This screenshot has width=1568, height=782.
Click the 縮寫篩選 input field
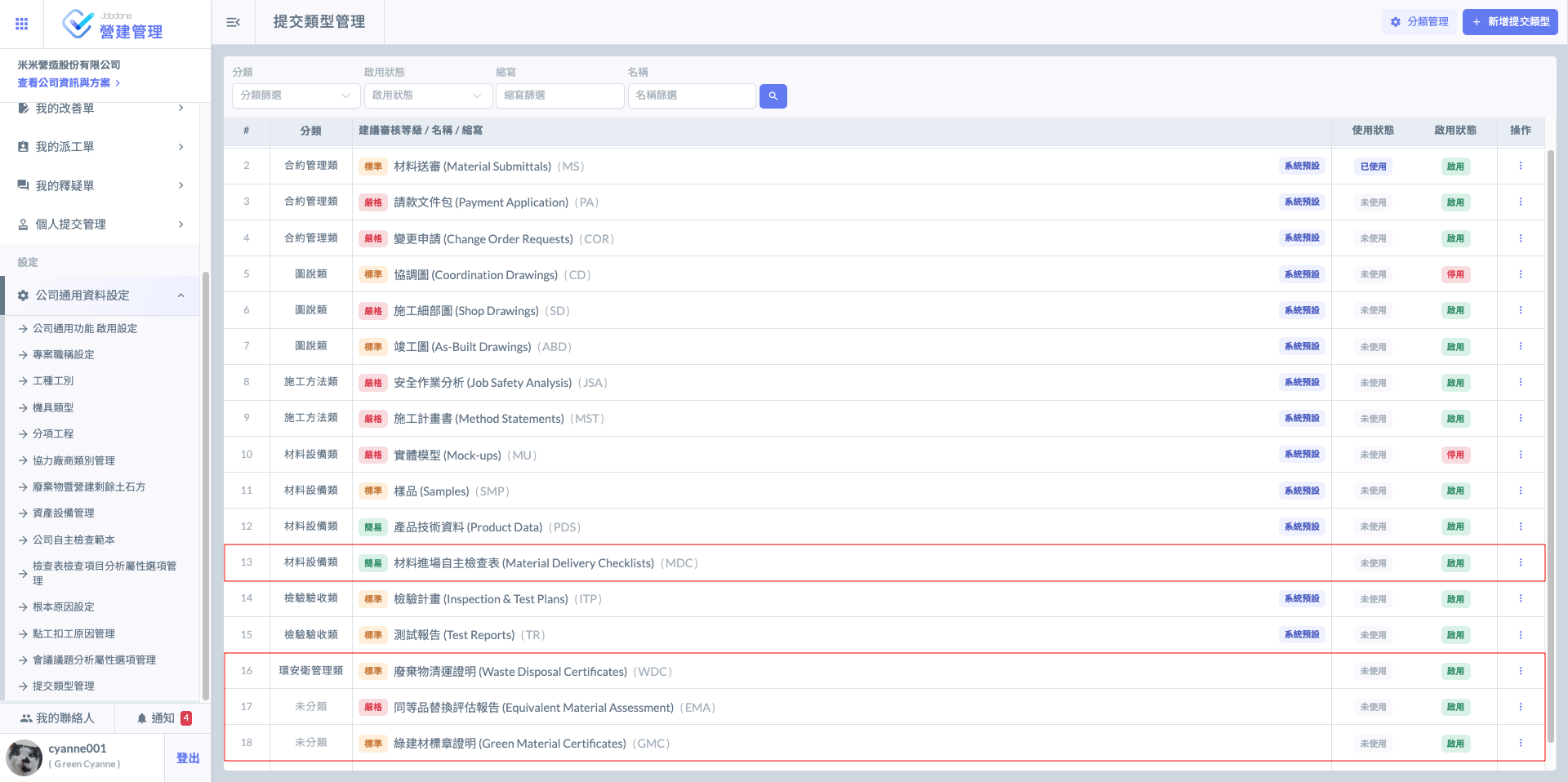[x=559, y=96]
